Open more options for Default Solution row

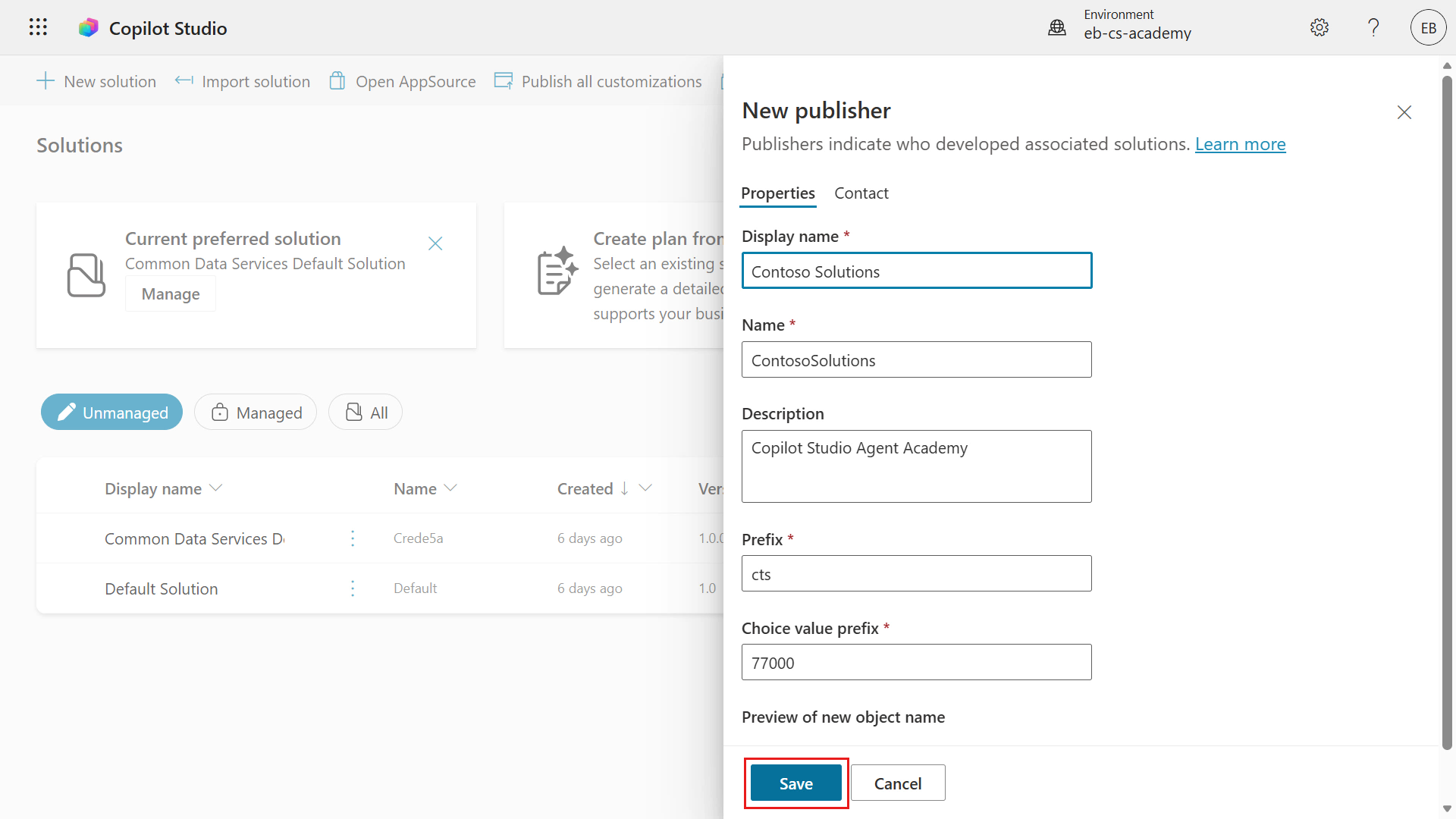[353, 588]
